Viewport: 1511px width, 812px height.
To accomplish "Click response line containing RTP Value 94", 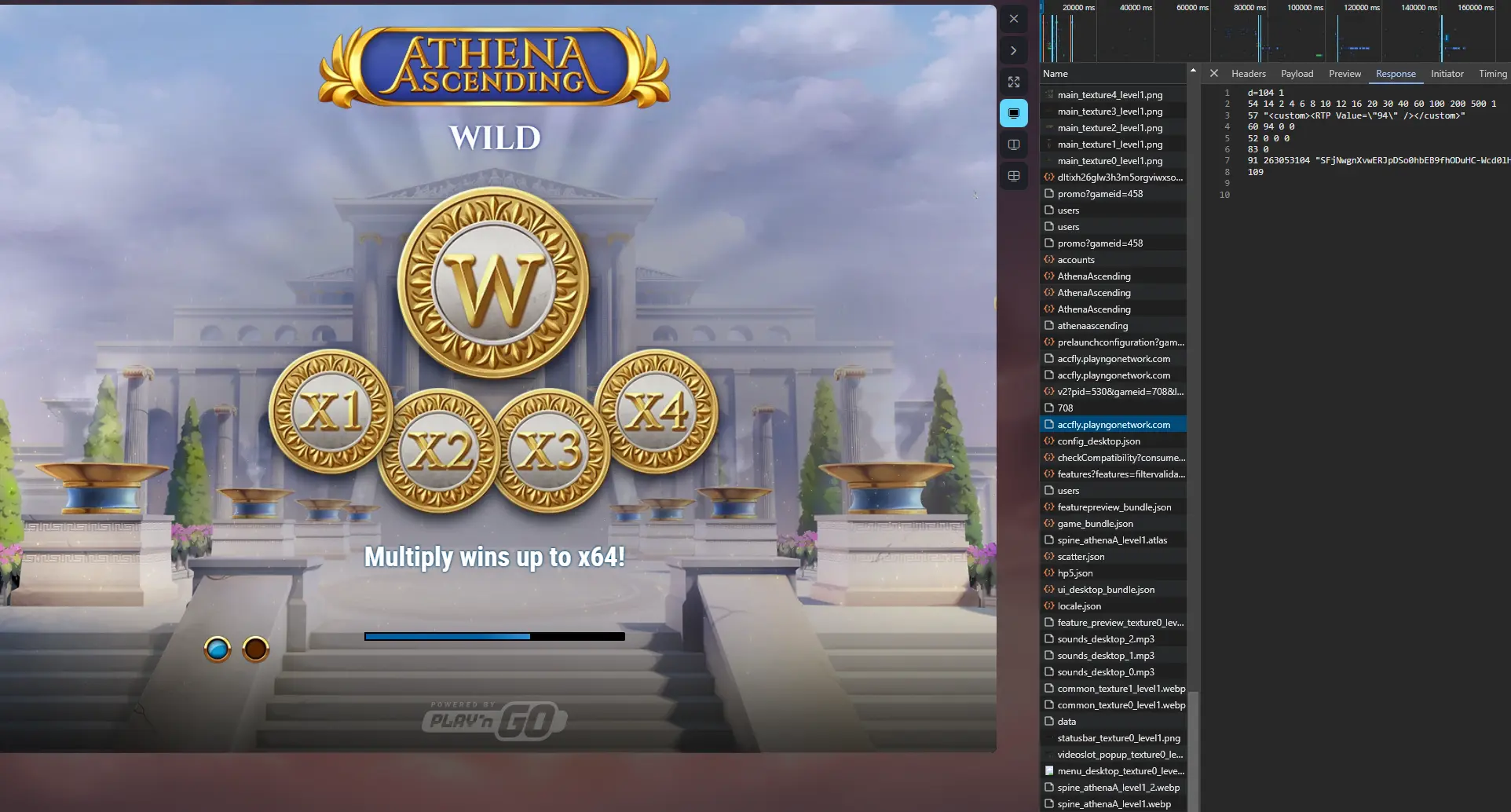I will coord(1356,115).
